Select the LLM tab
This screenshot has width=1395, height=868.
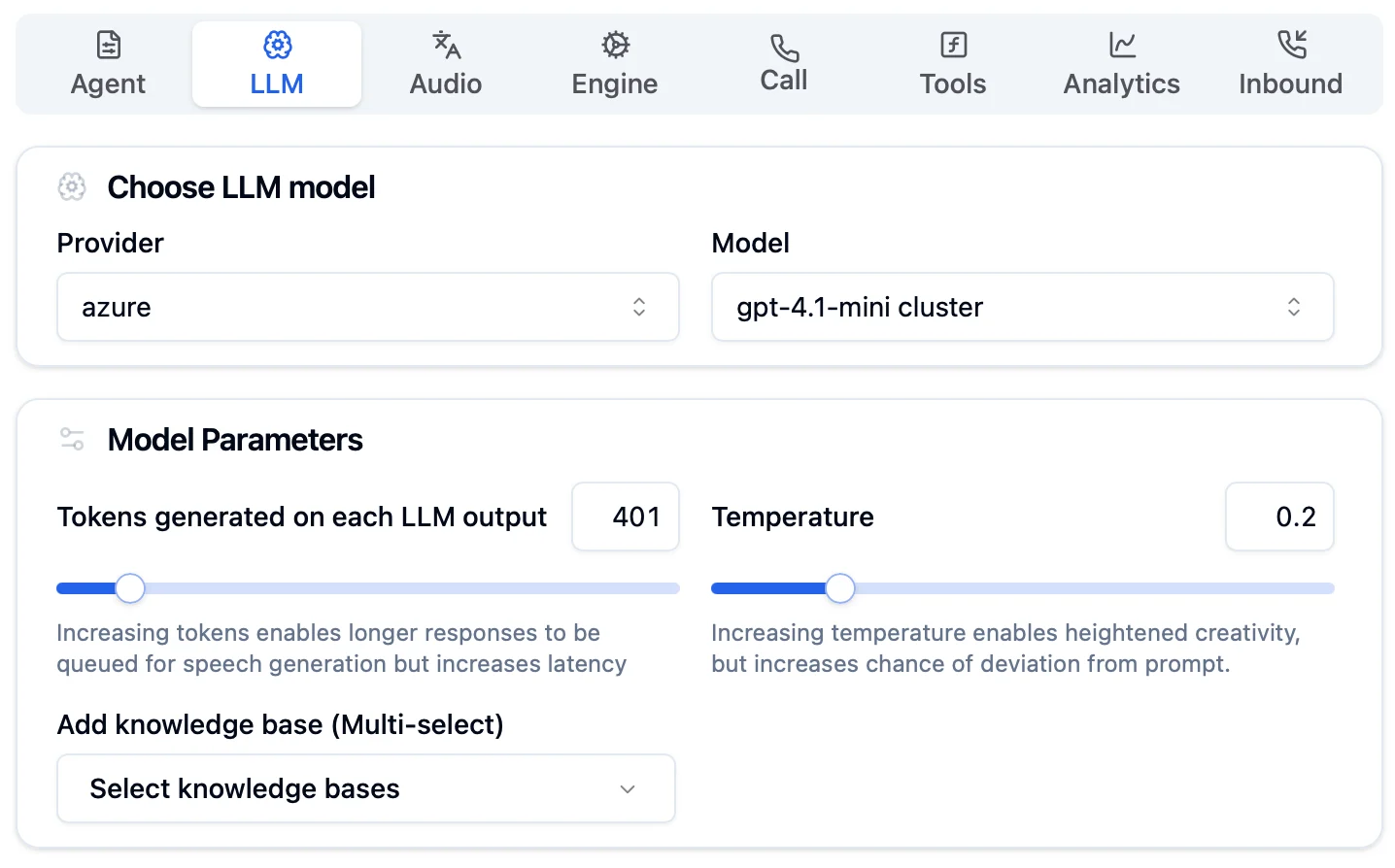coord(277,64)
